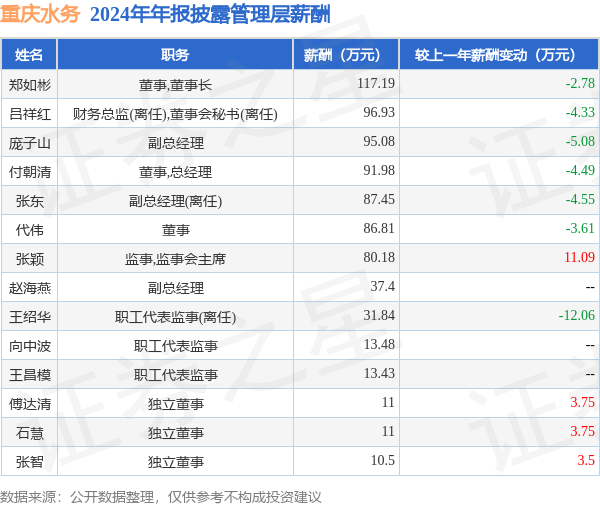
Task: Click the position 职工代表监事(离任)
Action: (175, 317)
